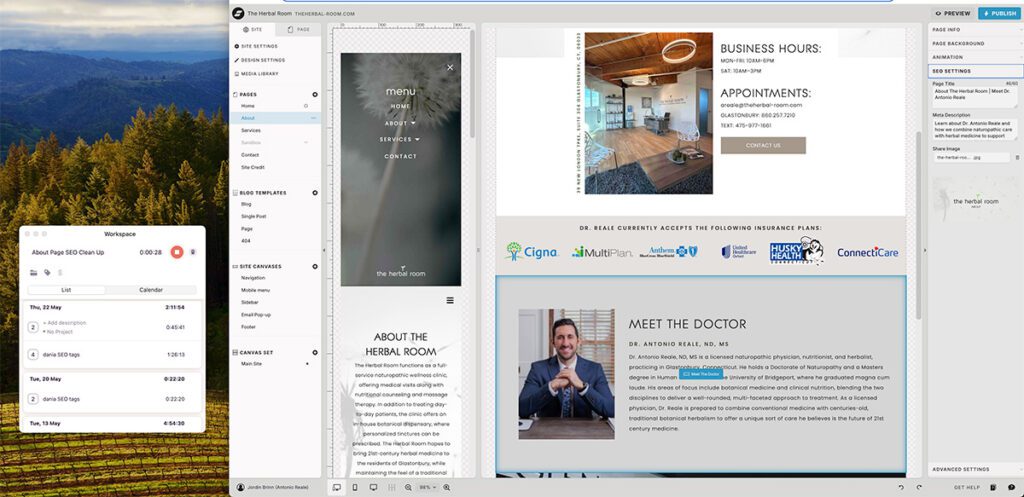Add a new canvas set using plus icon
This screenshot has width=1024, height=497.
pyautogui.click(x=315, y=353)
